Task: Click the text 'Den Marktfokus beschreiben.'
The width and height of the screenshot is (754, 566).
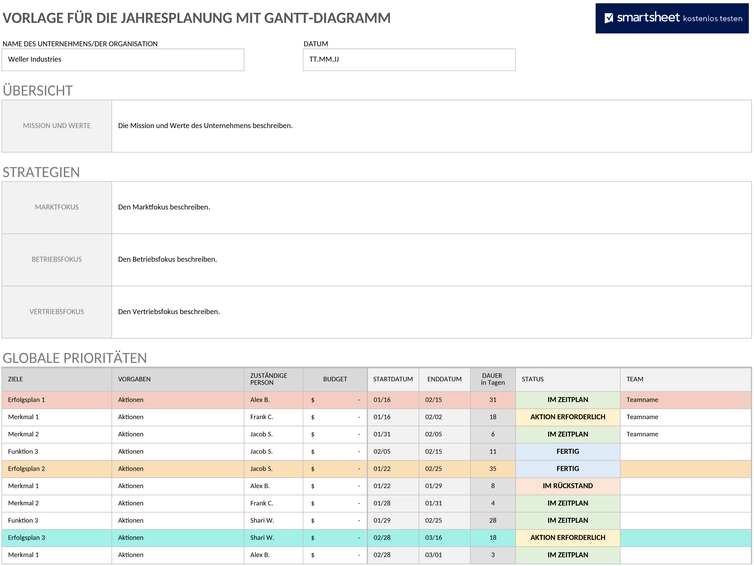Action: (164, 207)
